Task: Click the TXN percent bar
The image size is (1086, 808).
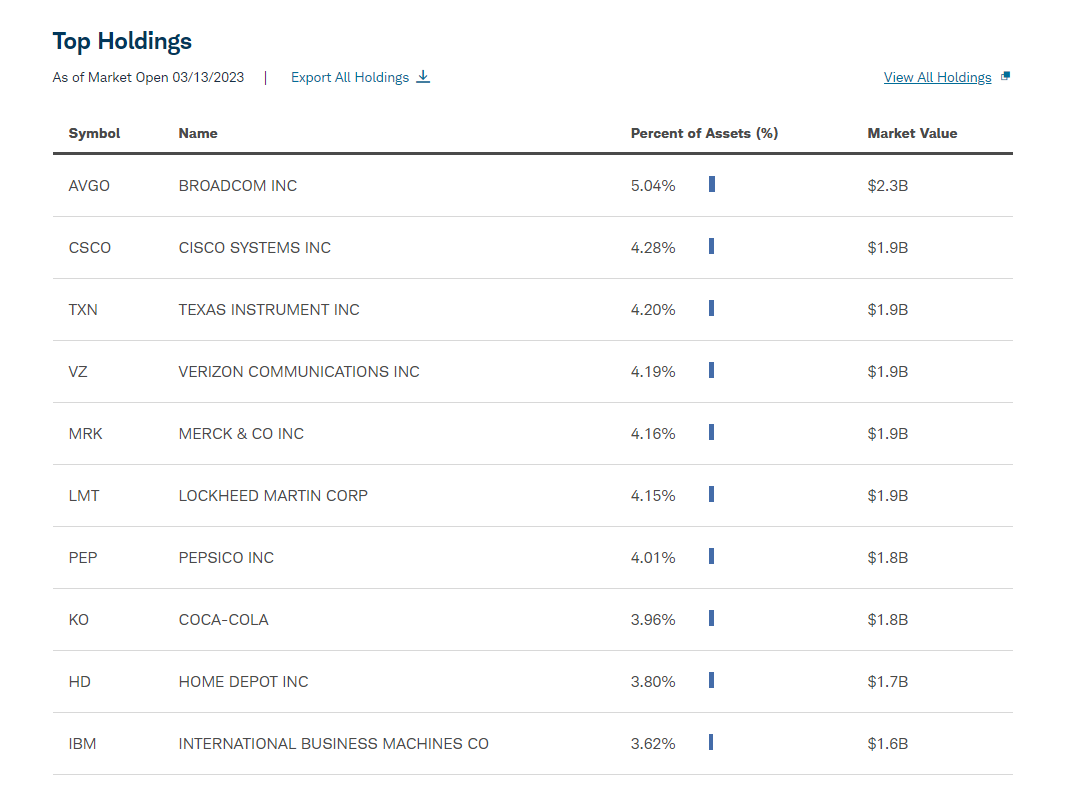Action: (x=711, y=308)
